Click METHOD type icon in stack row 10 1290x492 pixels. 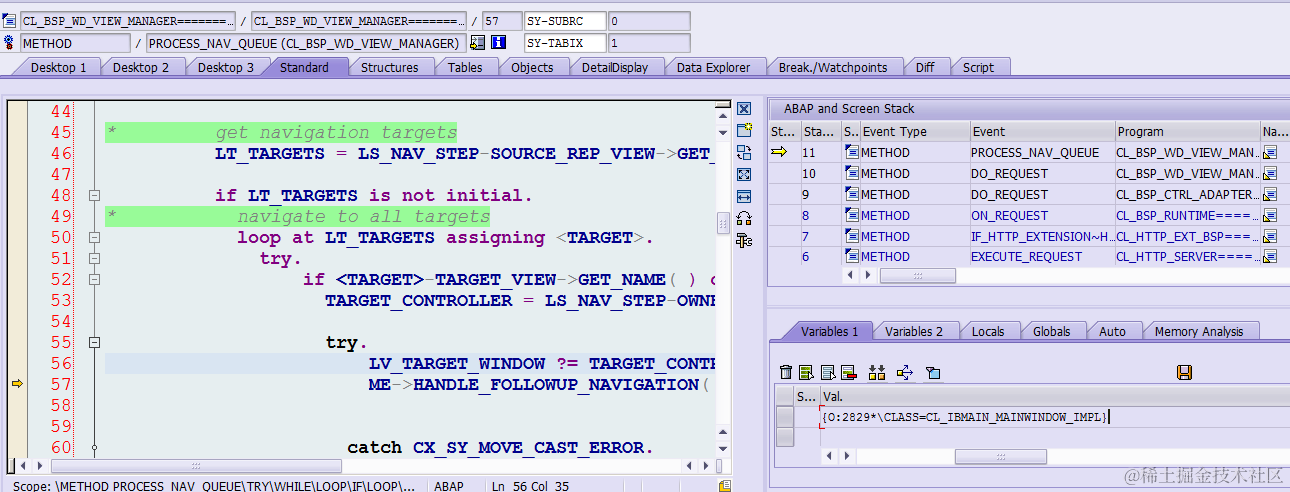click(852, 174)
